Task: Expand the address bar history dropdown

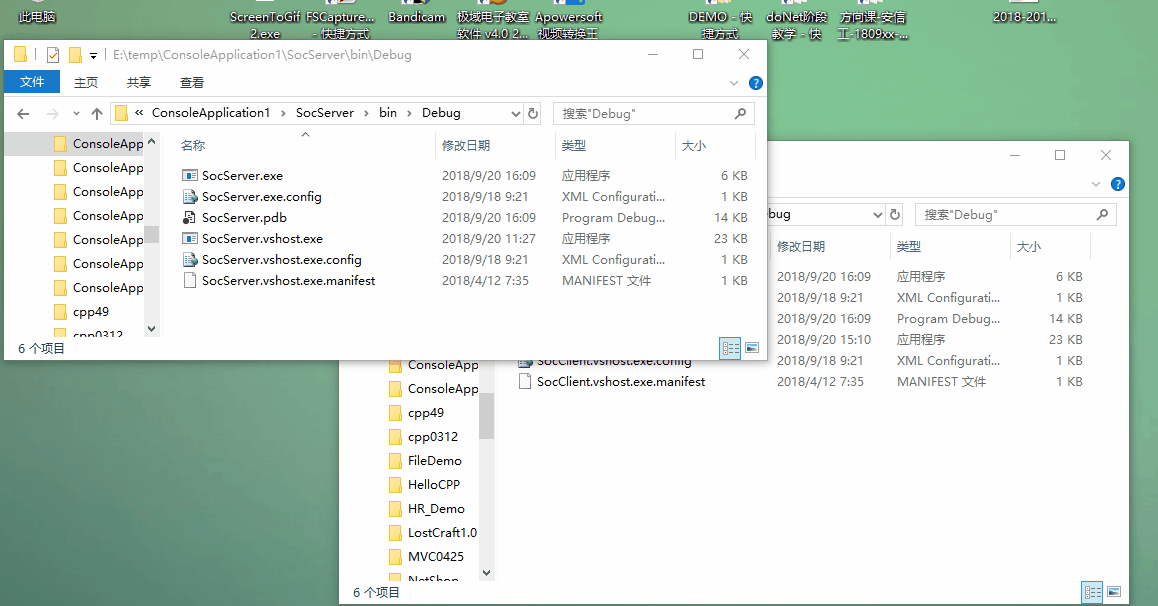Action: 516,114
